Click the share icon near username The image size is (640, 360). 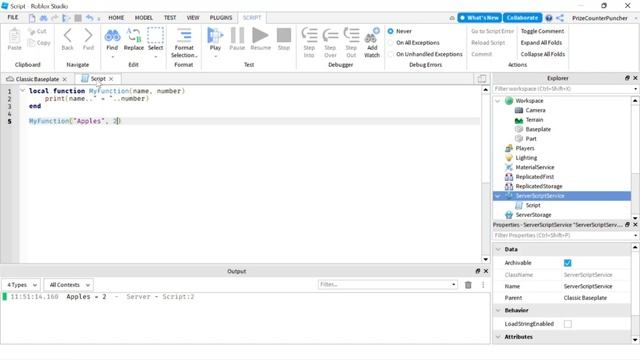pos(560,18)
